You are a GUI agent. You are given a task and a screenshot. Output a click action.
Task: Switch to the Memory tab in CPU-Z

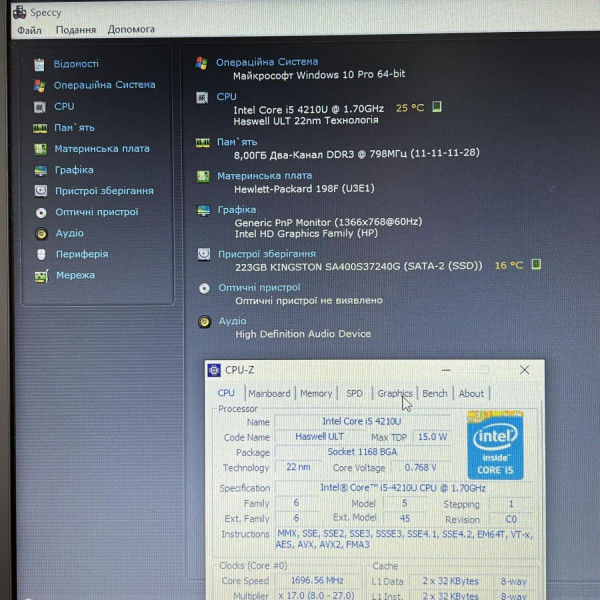coord(316,393)
